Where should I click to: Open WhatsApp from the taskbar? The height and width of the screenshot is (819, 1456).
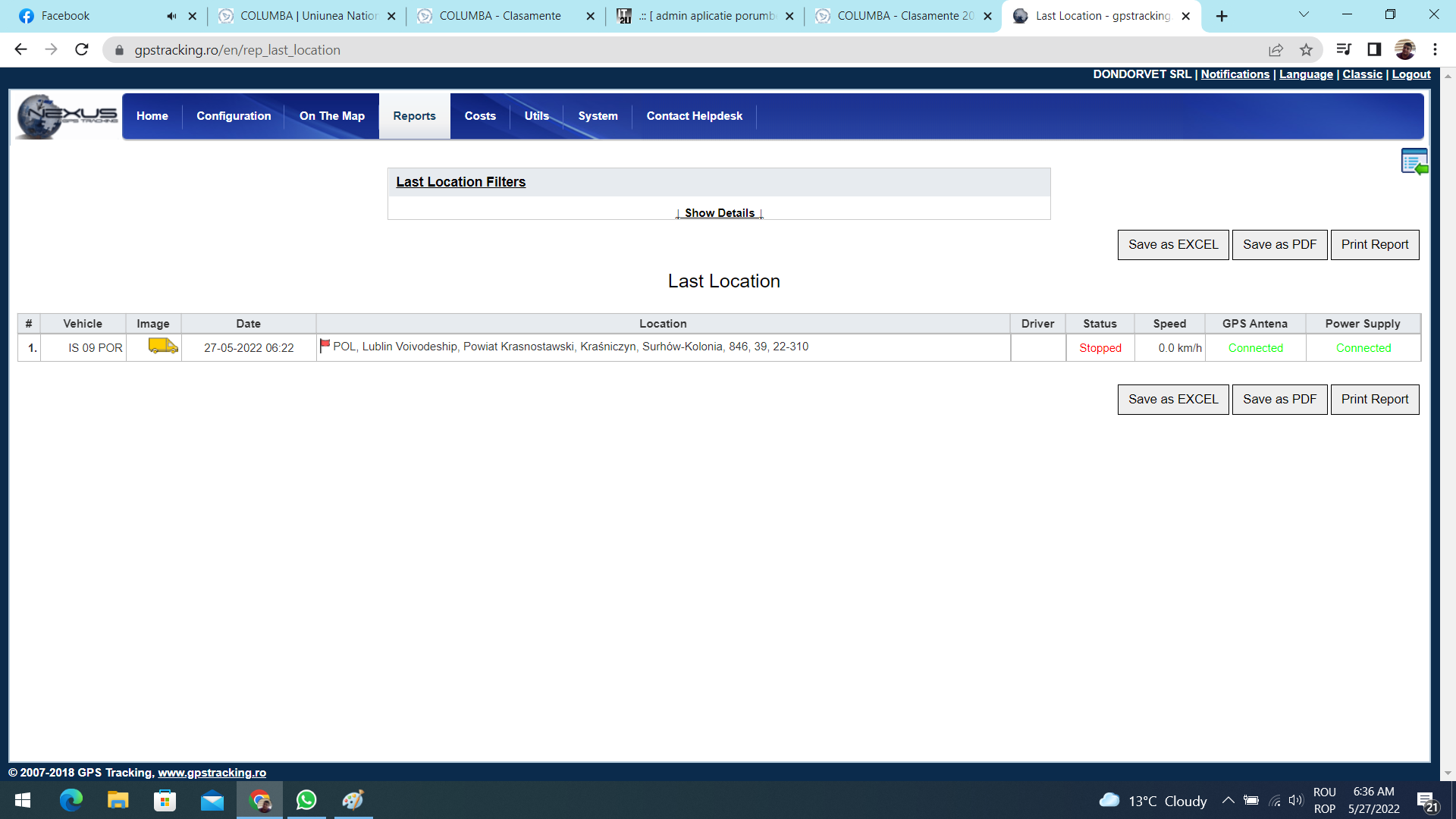coord(306,800)
